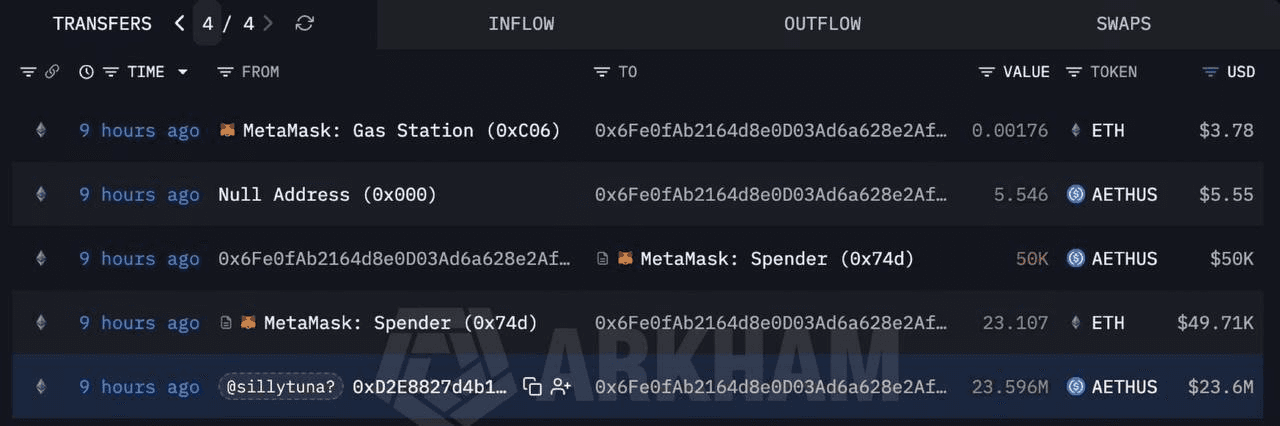Open the FROM column filter
Image resolution: width=1280 pixels, height=426 pixels.
point(226,72)
